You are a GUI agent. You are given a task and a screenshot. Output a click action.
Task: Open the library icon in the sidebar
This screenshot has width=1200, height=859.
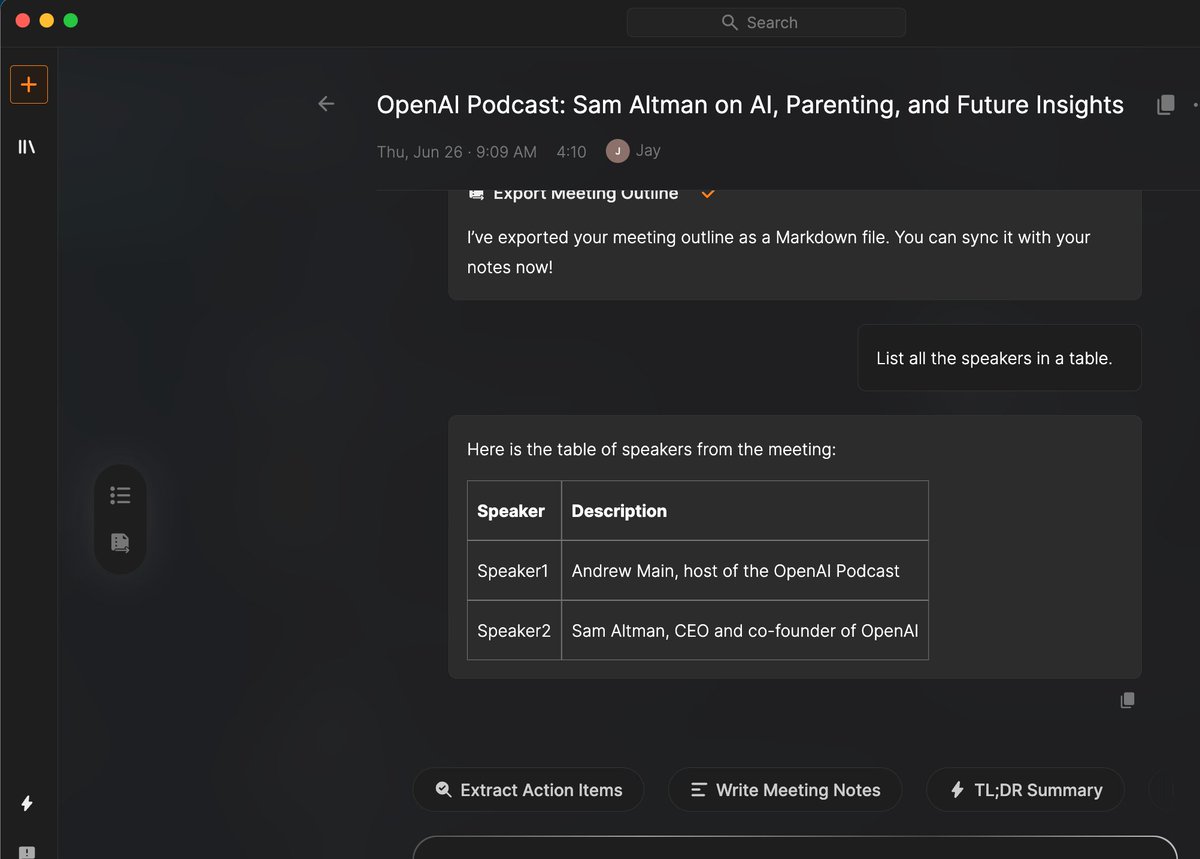click(27, 147)
